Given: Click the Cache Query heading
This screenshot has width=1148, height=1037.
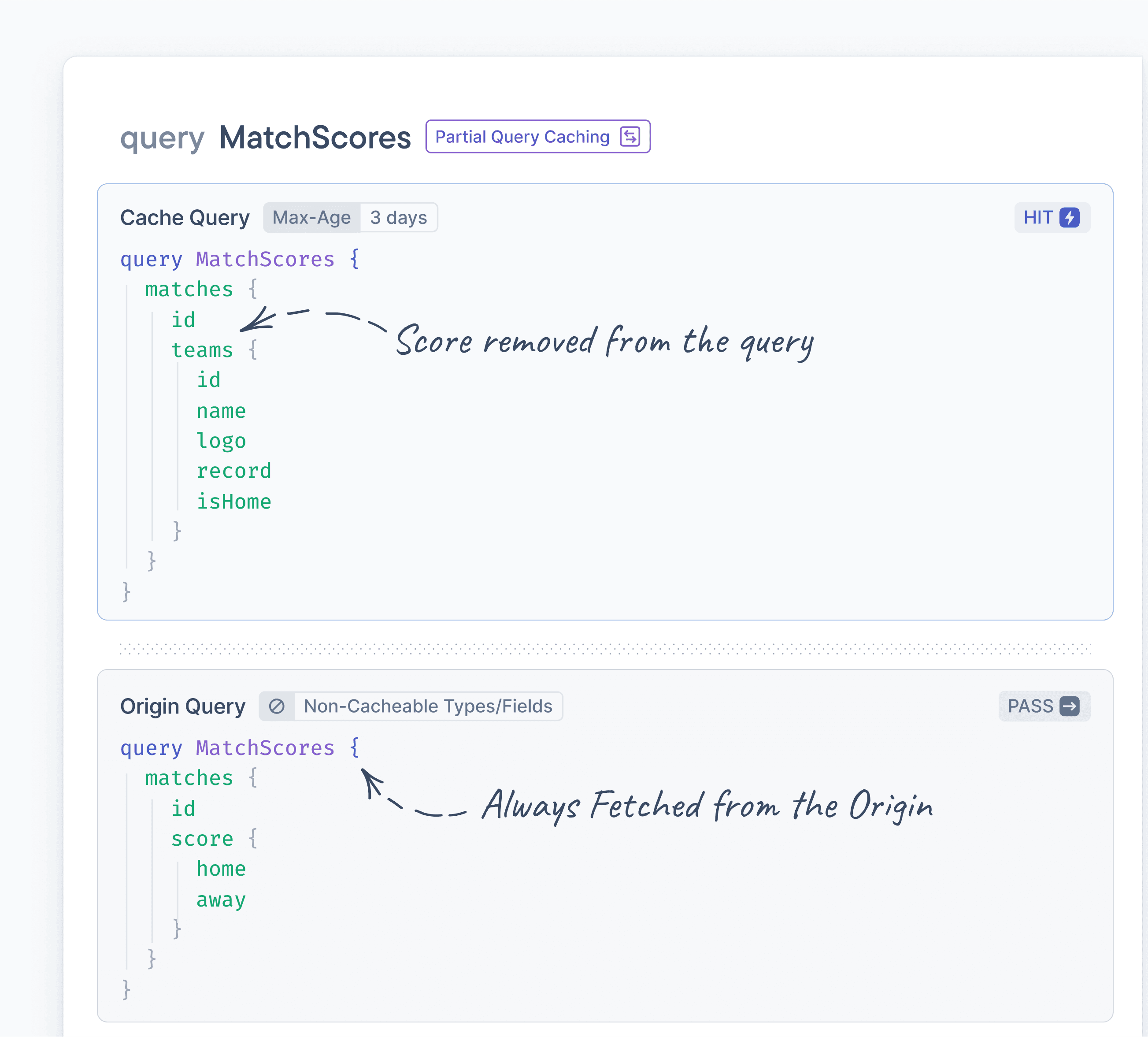Looking at the screenshot, I should pyautogui.click(x=185, y=218).
